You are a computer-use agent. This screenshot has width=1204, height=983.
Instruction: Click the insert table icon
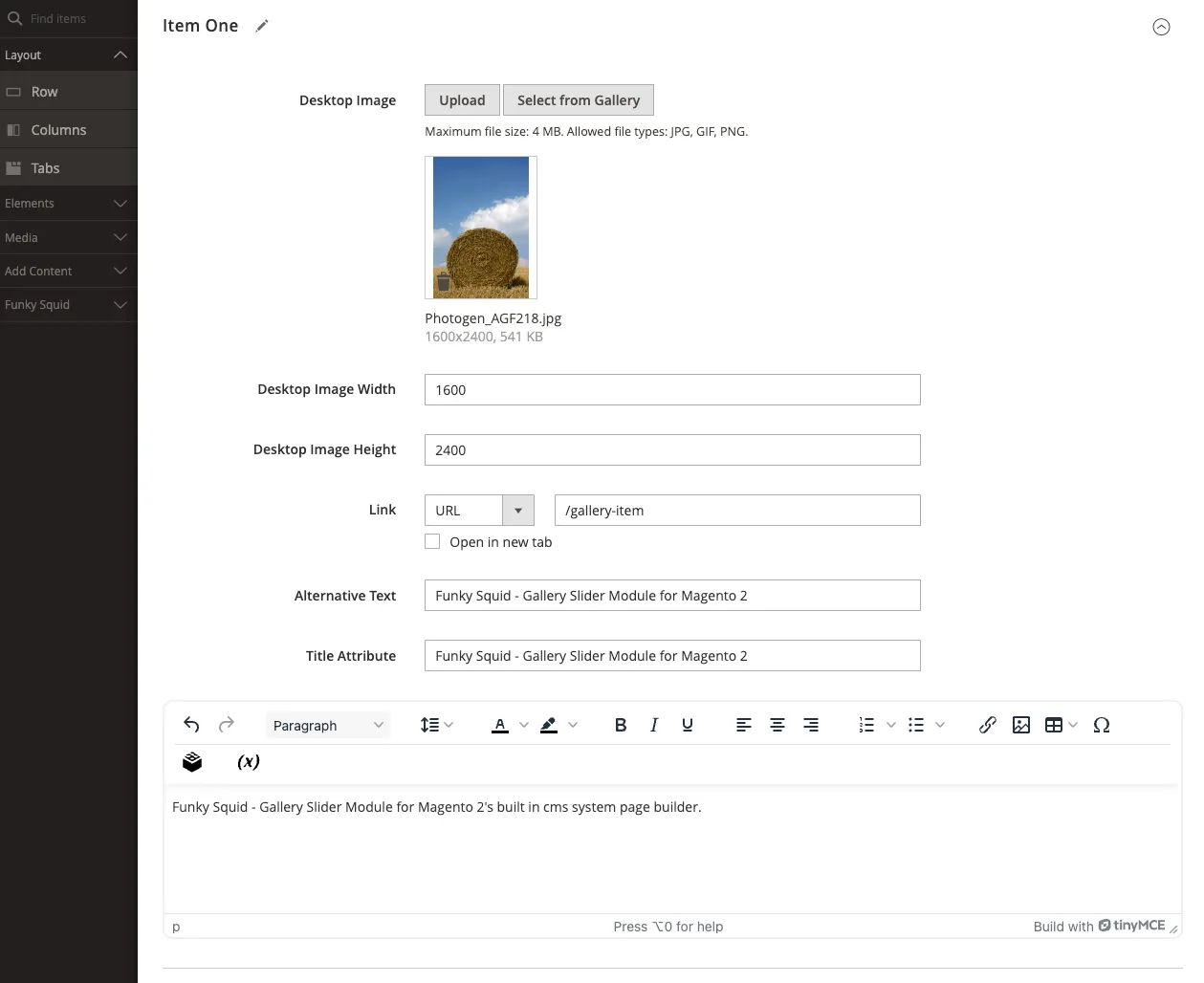[1054, 725]
